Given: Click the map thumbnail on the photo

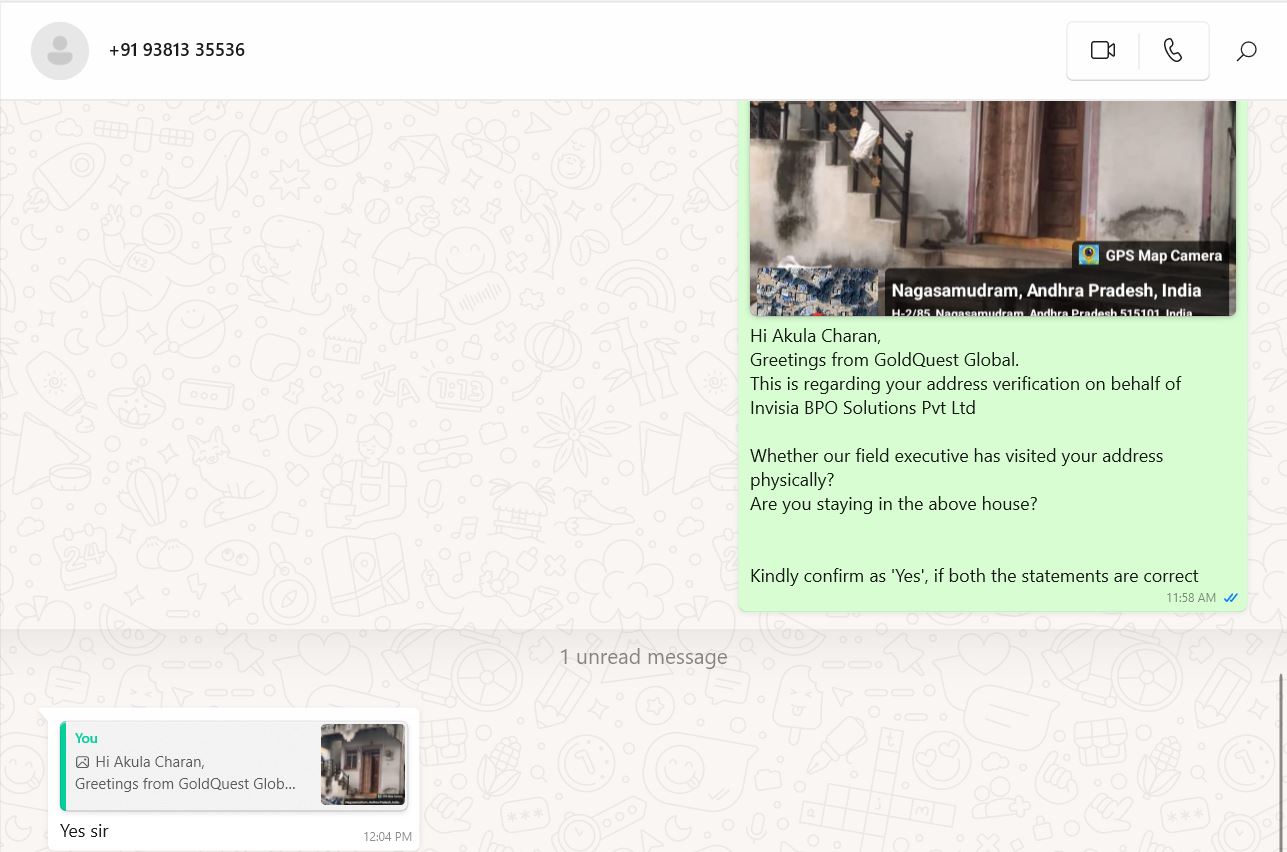Looking at the screenshot, I should tap(817, 291).
